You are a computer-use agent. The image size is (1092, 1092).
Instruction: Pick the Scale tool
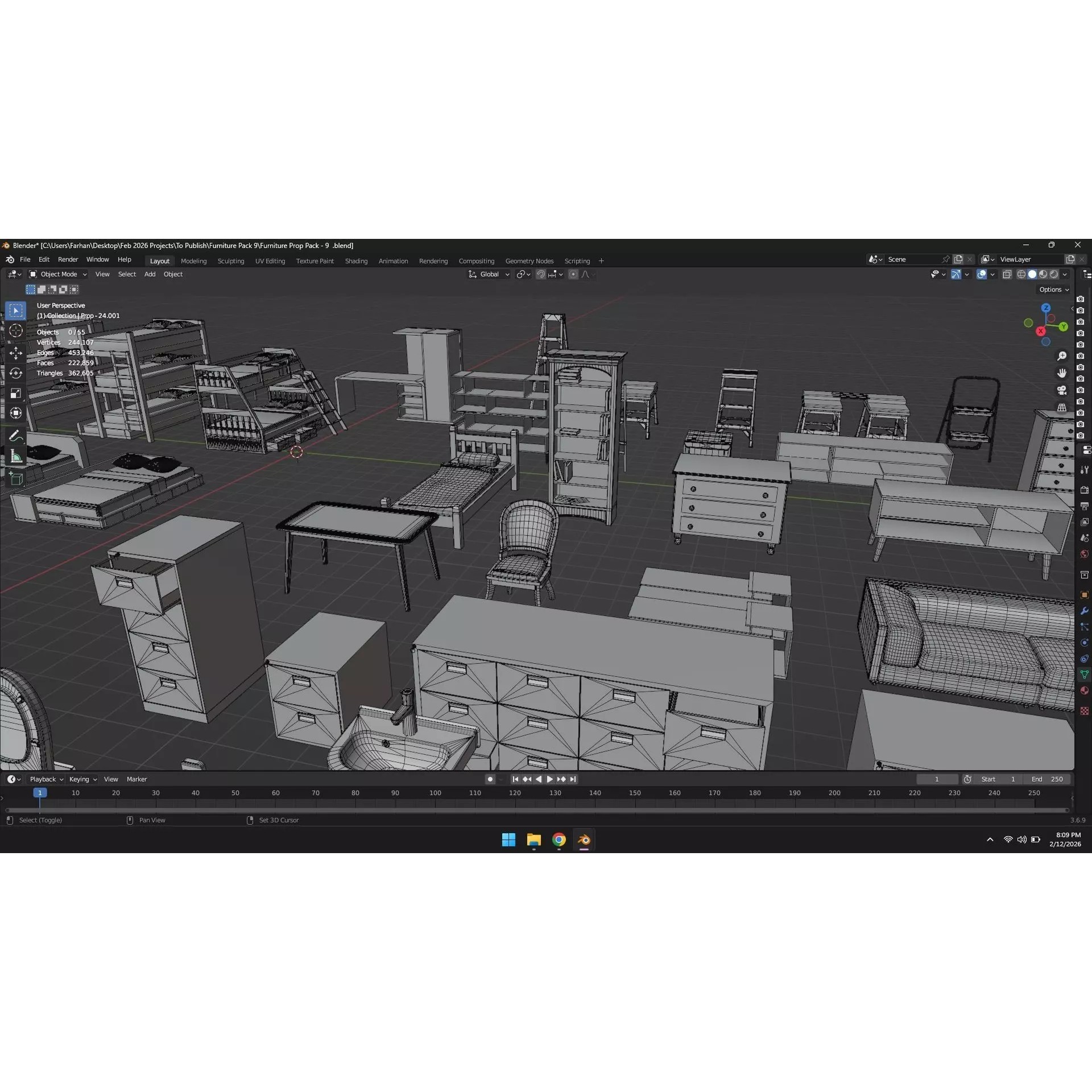(x=16, y=393)
